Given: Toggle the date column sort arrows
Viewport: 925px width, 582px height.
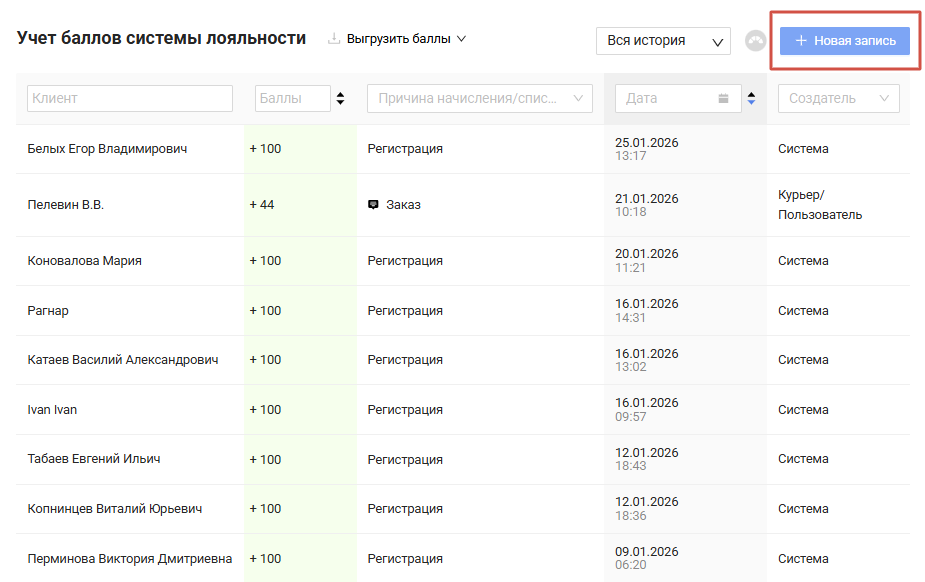Looking at the screenshot, I should (752, 98).
